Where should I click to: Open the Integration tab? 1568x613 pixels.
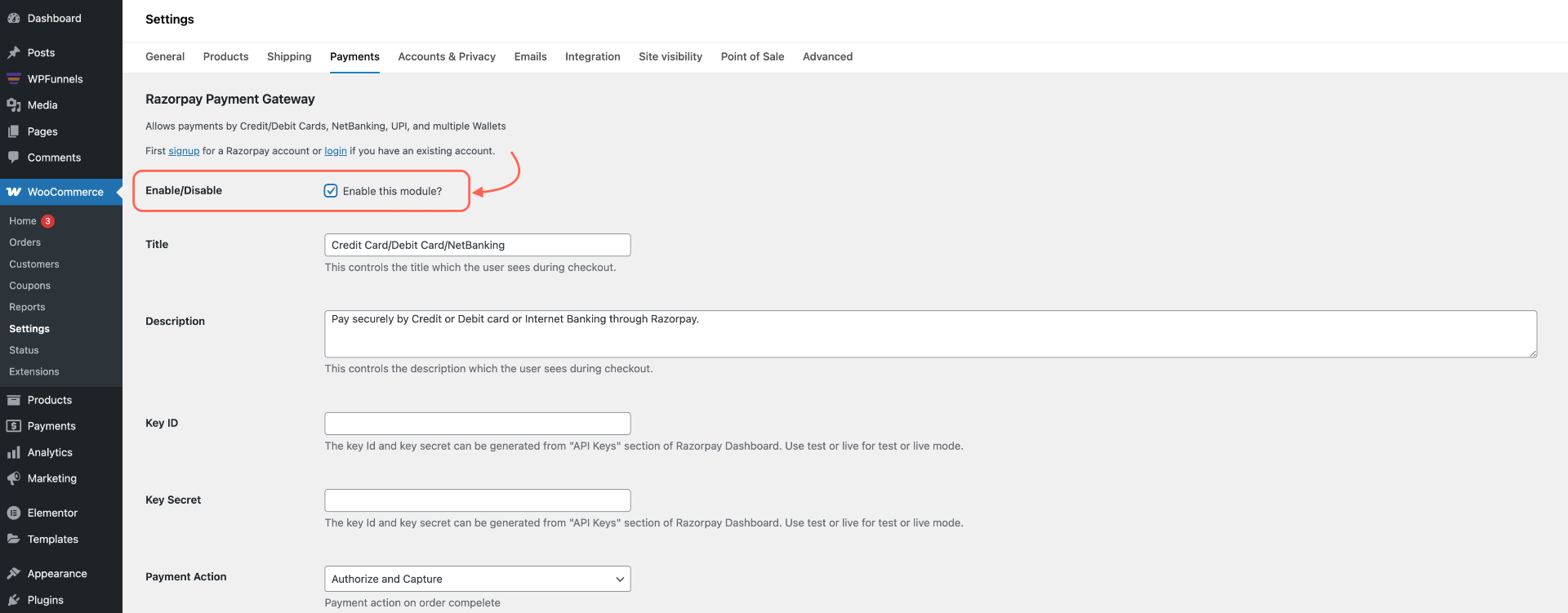[x=593, y=56]
